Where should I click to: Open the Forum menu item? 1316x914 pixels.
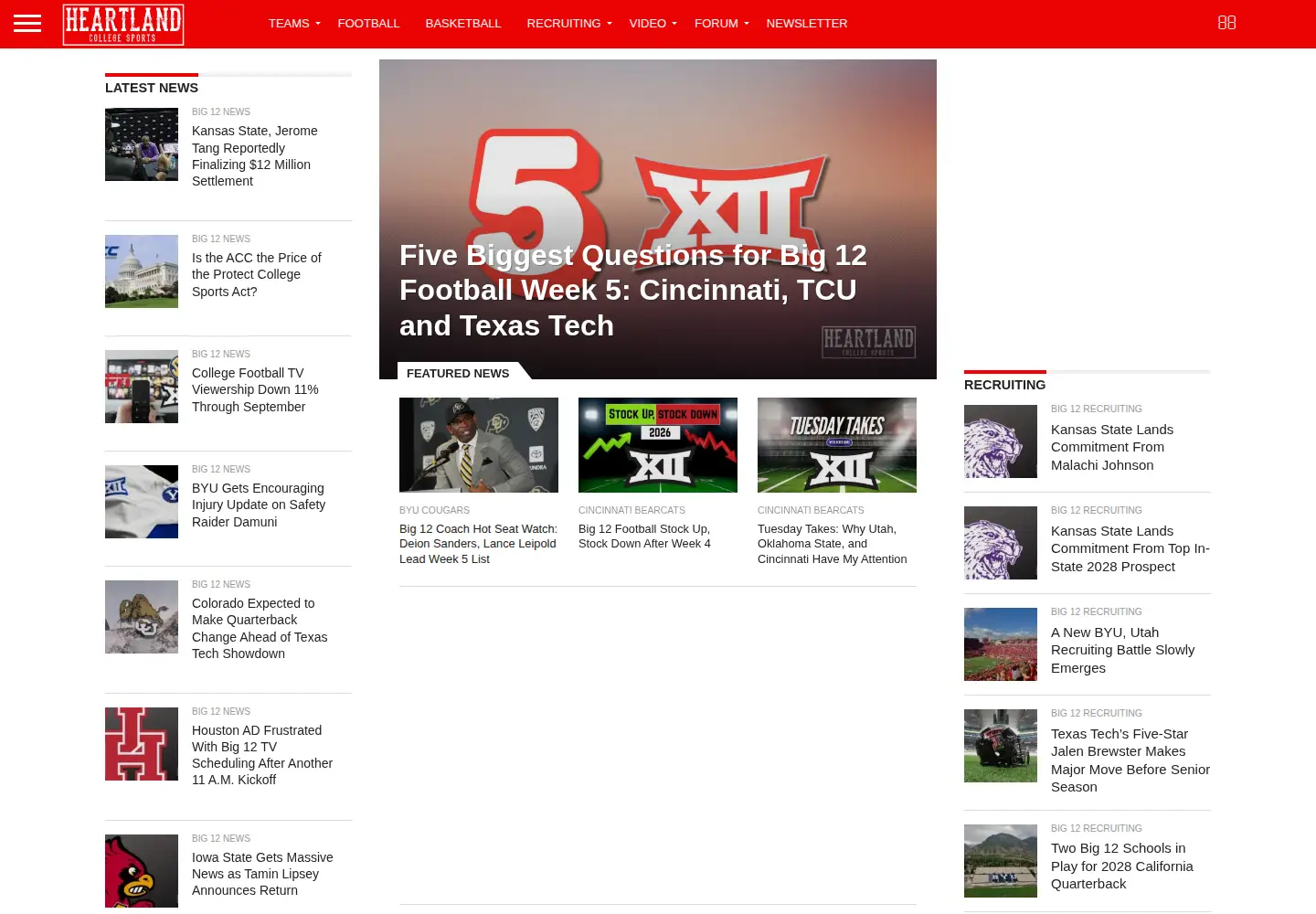click(716, 24)
